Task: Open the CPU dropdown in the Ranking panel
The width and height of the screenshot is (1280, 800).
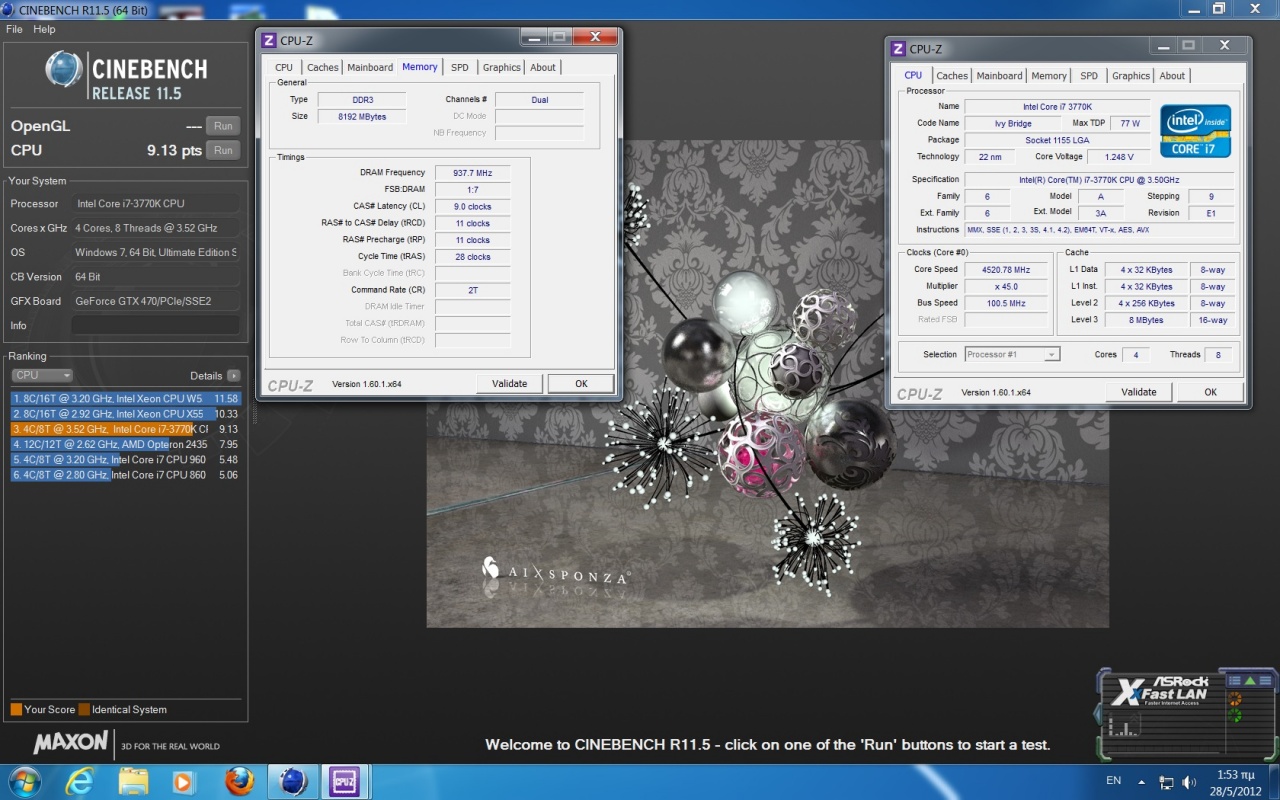Action: 42,375
